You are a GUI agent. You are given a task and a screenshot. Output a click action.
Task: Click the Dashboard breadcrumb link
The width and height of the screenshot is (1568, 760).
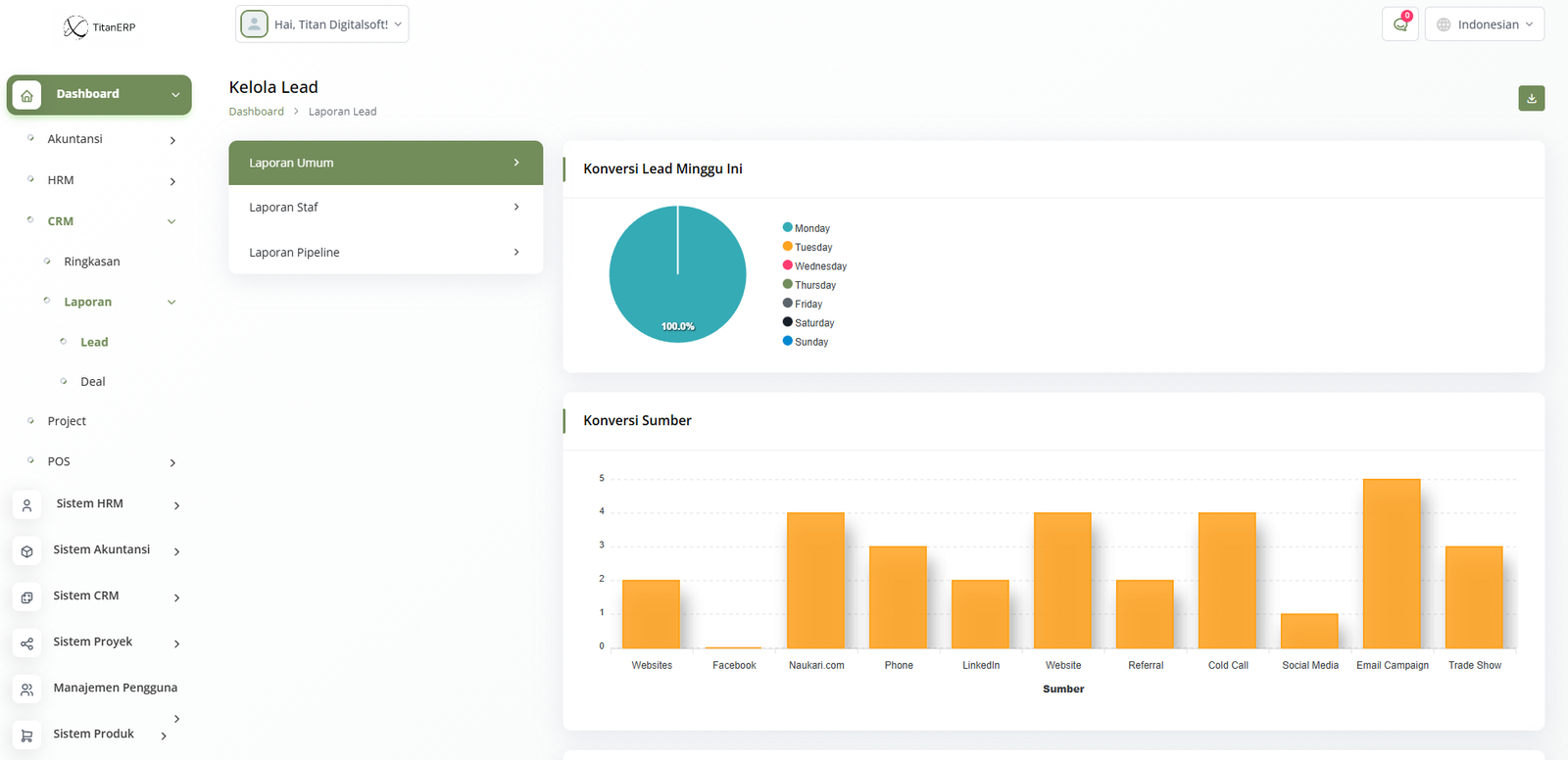(257, 112)
